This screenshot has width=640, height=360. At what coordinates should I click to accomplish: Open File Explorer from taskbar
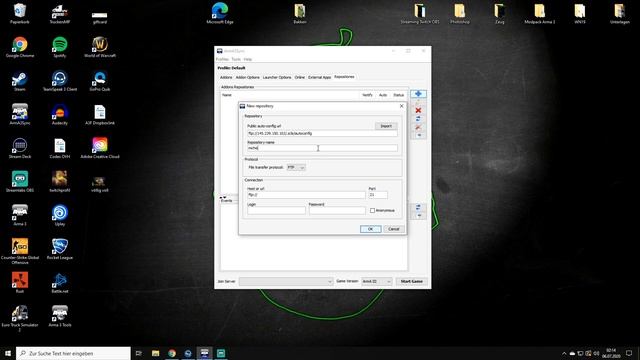pos(156,353)
